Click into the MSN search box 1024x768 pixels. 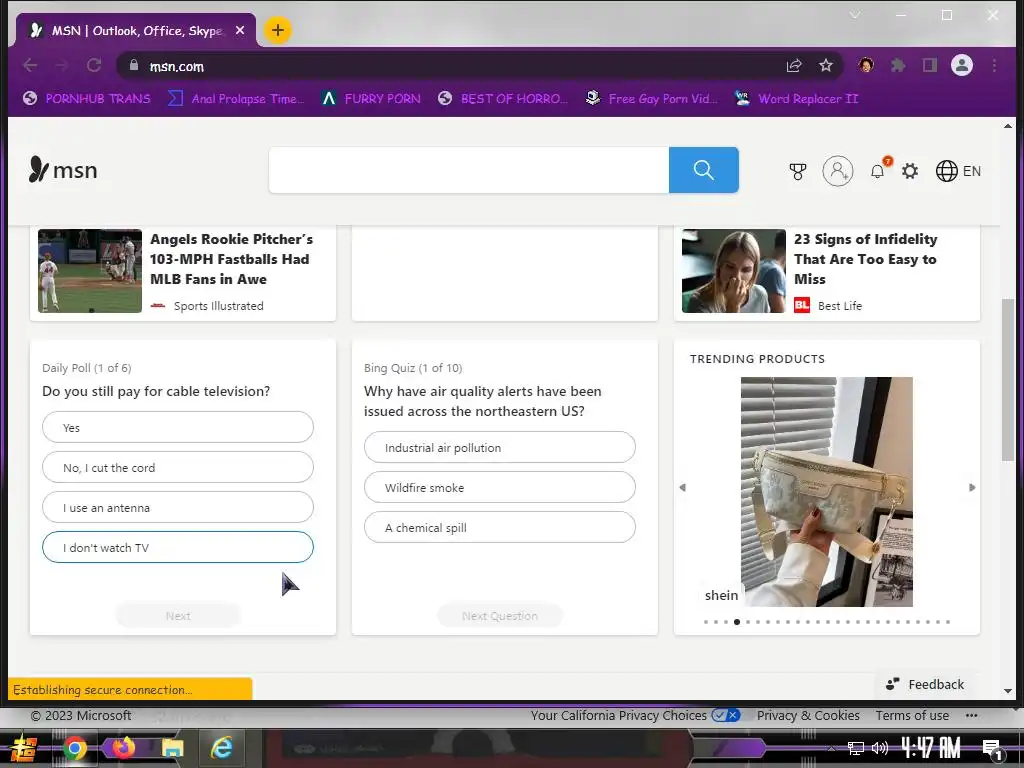point(468,170)
